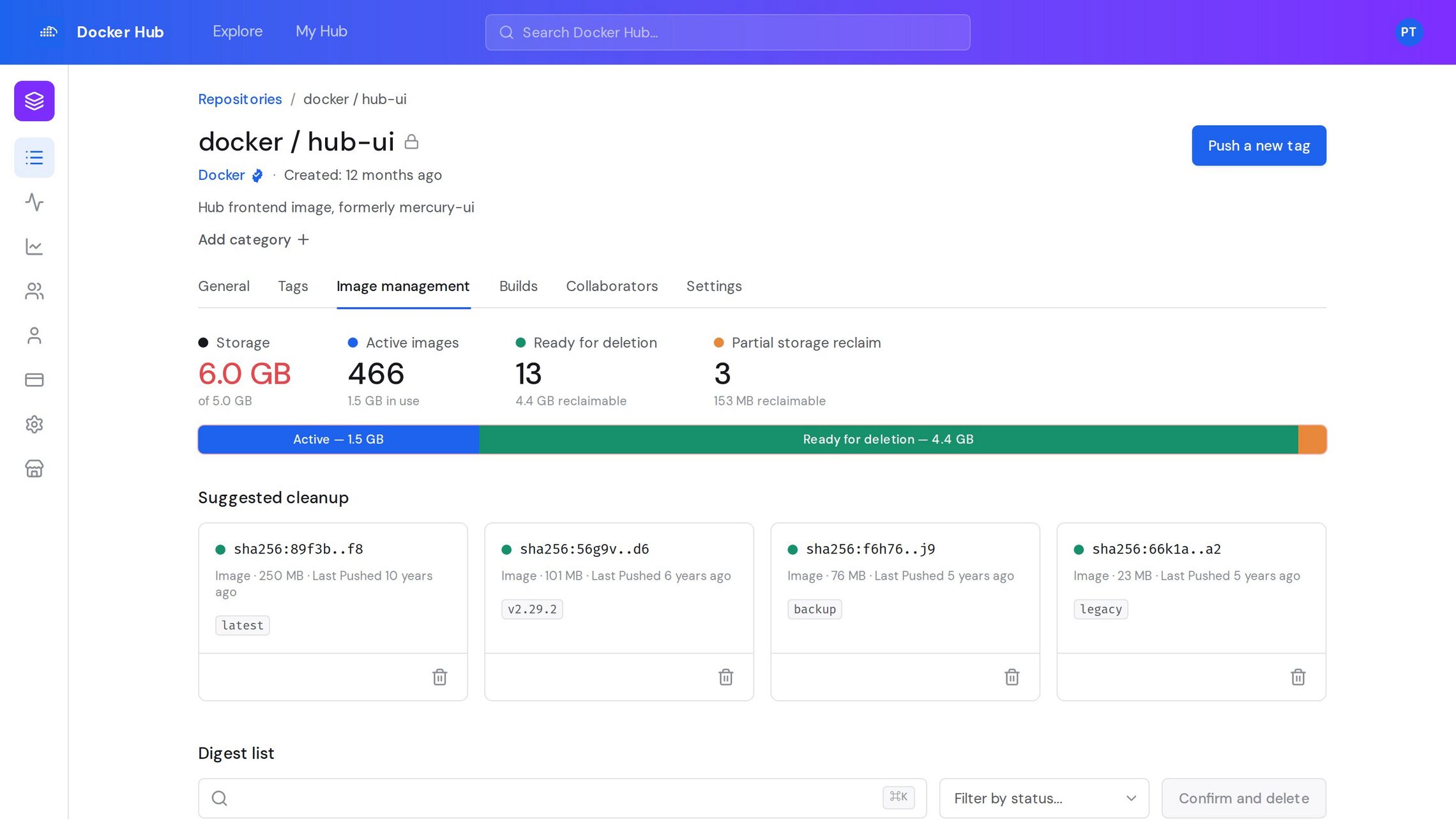Click the 153 MB reclaimable text
Screen dimensions: 1456x819
click(770, 401)
